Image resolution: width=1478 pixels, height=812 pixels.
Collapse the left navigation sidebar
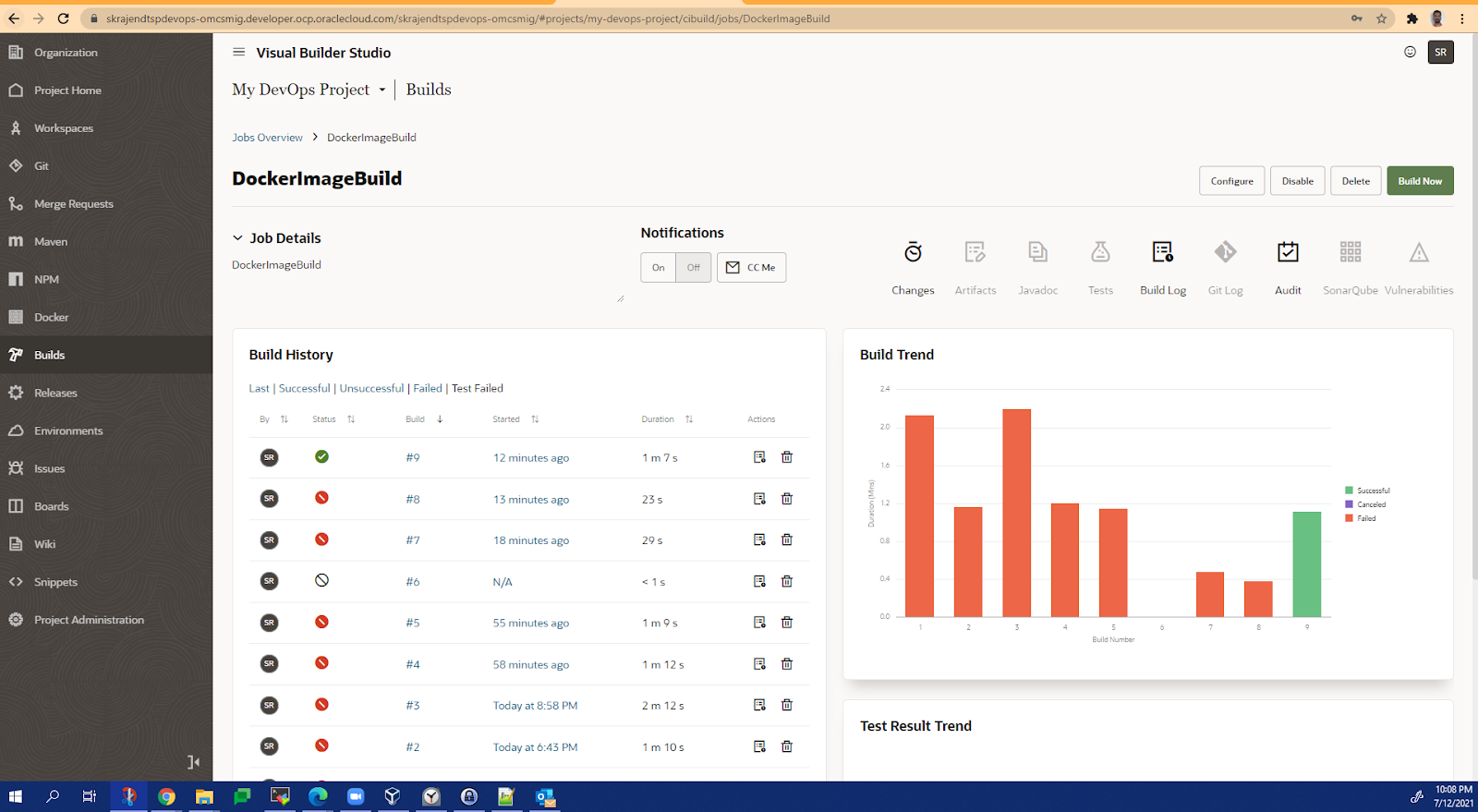tap(193, 762)
